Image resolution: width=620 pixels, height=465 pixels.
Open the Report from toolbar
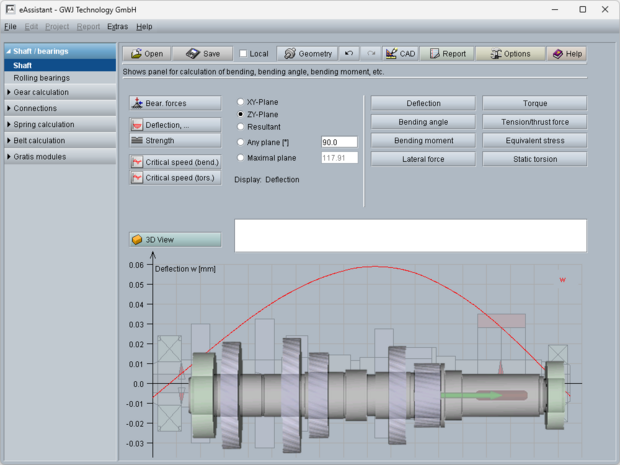(447, 54)
